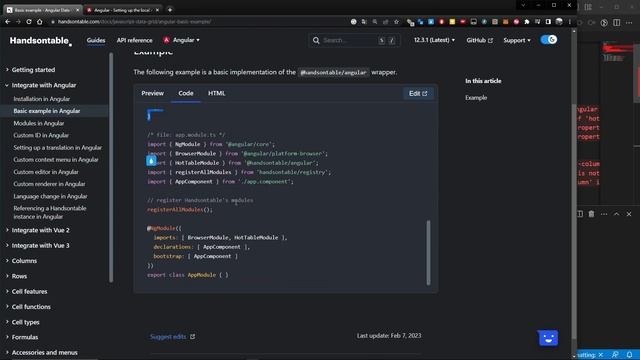Viewport: 640px width, 360px height.
Task: Click the browser home icon
Action: click(40, 22)
